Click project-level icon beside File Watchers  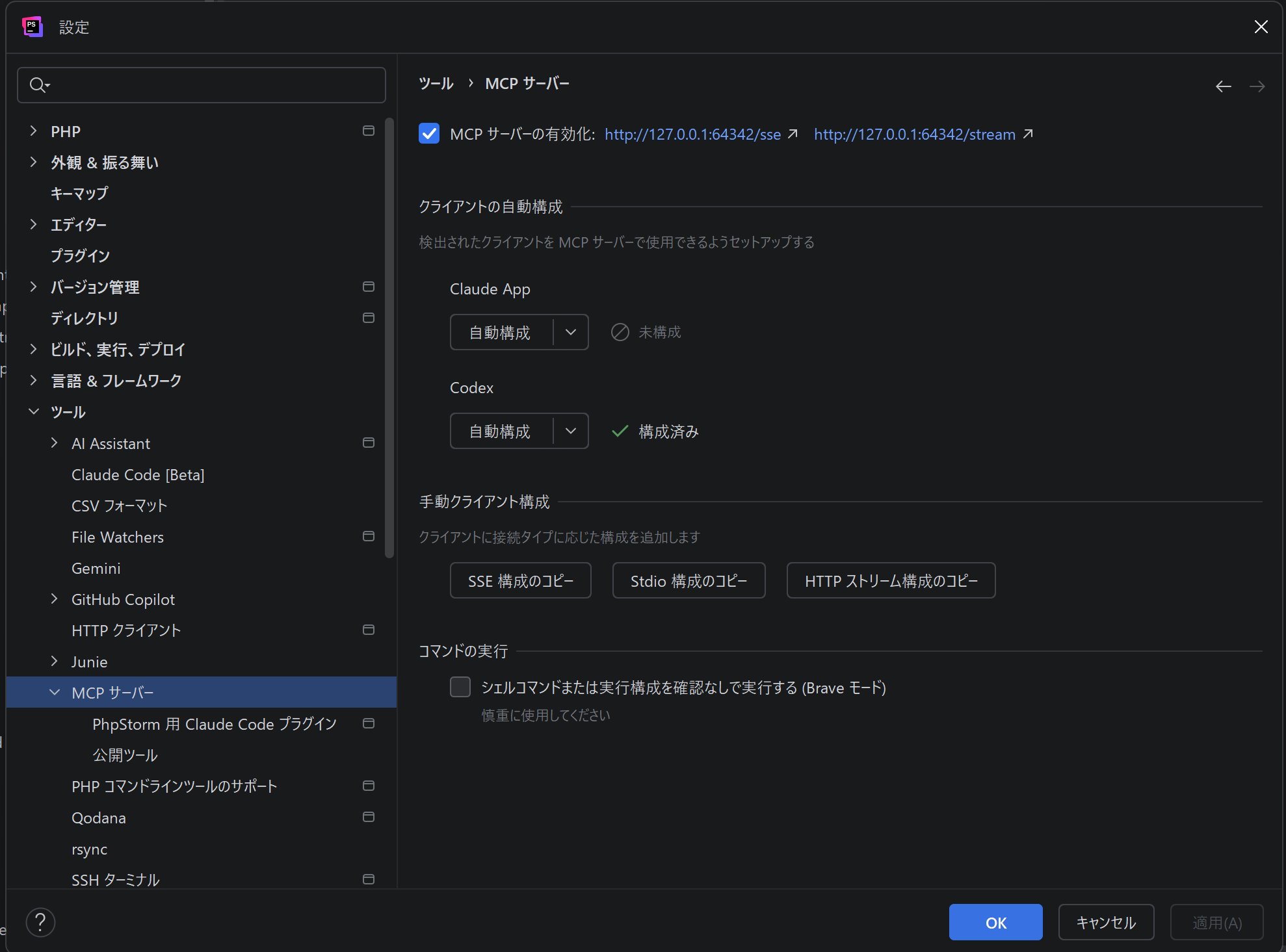[x=368, y=536]
